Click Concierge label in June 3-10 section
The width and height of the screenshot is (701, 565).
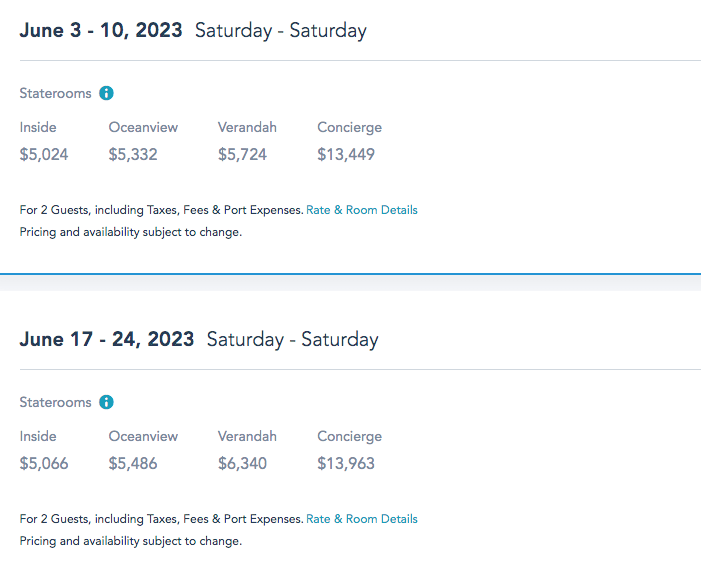point(349,127)
